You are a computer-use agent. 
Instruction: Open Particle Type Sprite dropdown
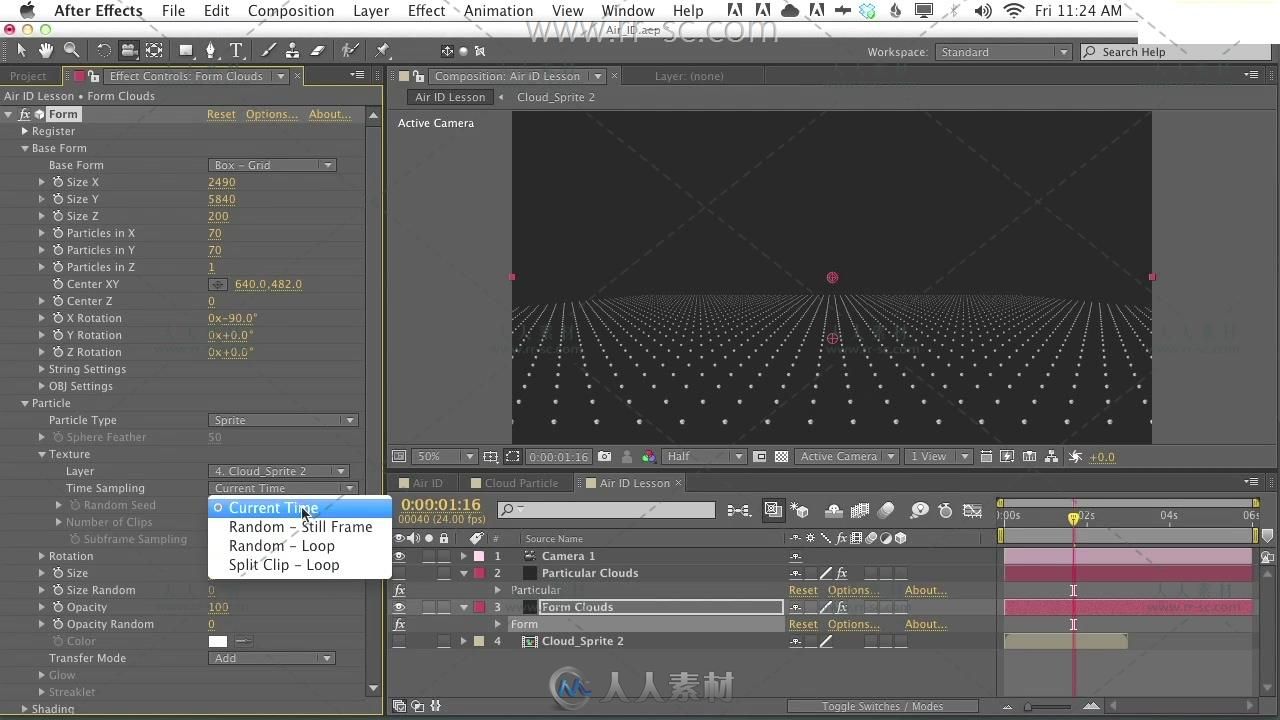[283, 420]
